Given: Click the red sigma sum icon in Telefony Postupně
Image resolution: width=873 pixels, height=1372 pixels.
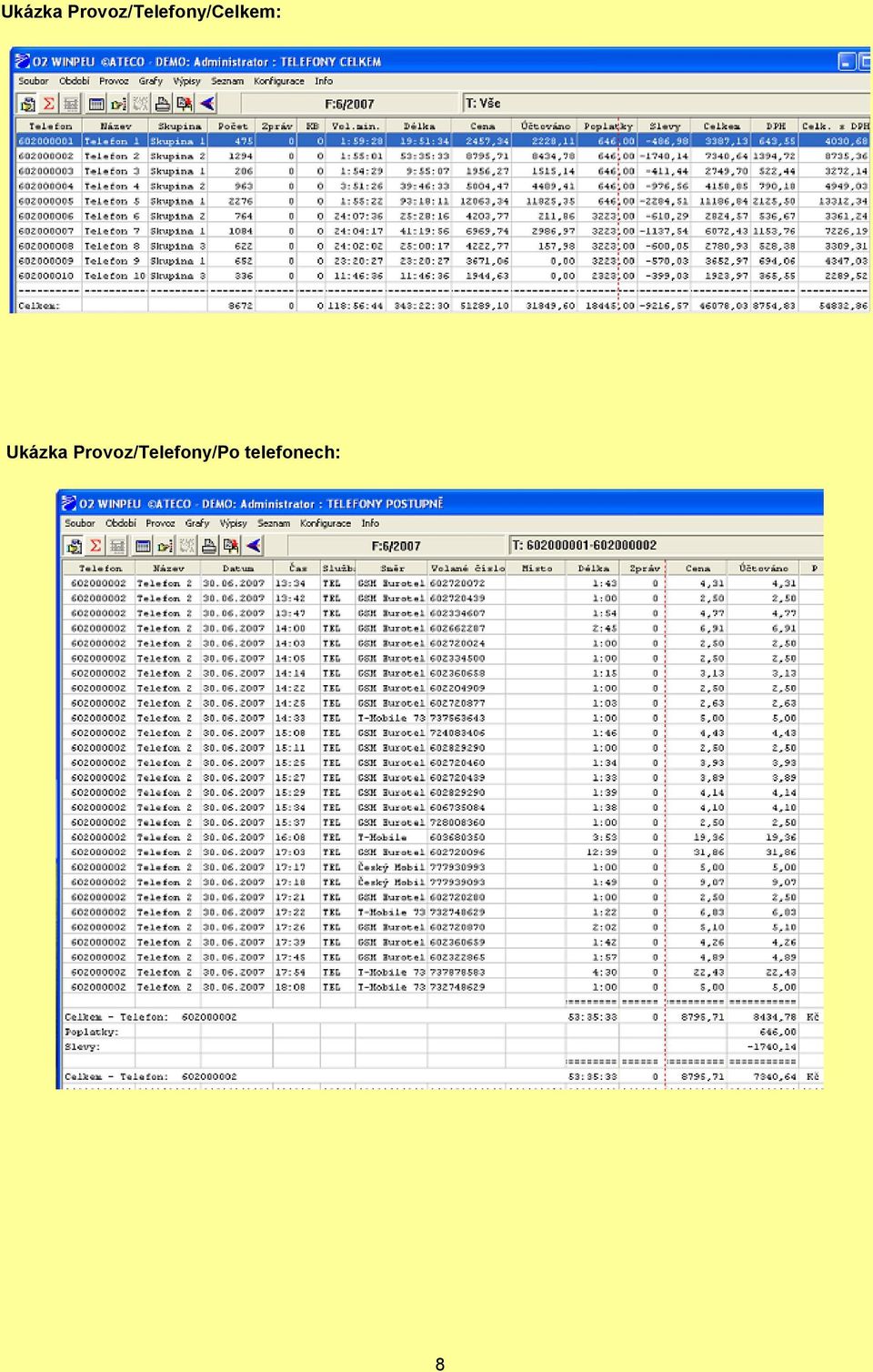Looking at the screenshot, I should pos(95,546).
